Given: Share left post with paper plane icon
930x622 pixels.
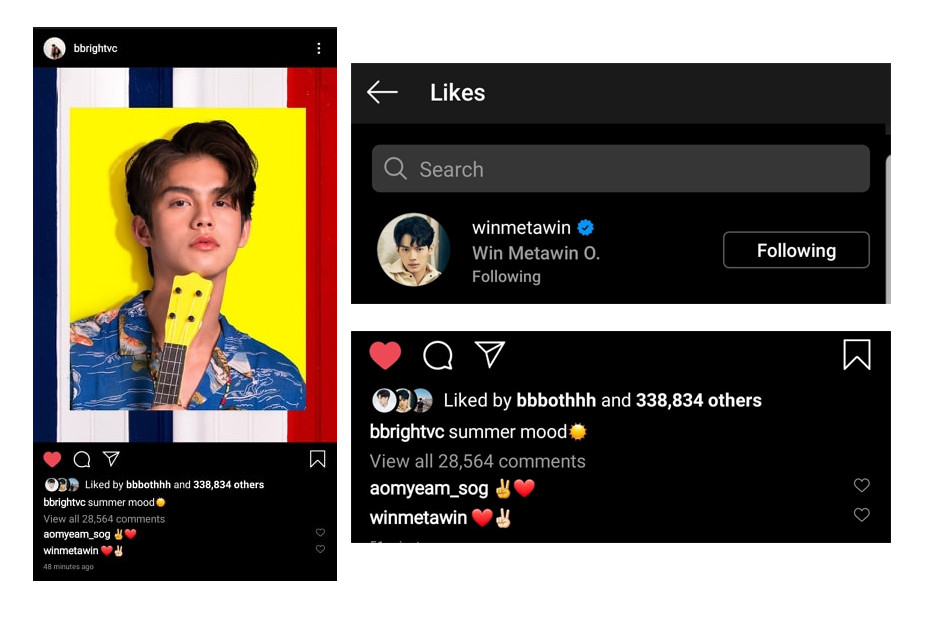Looking at the screenshot, I should (111, 459).
